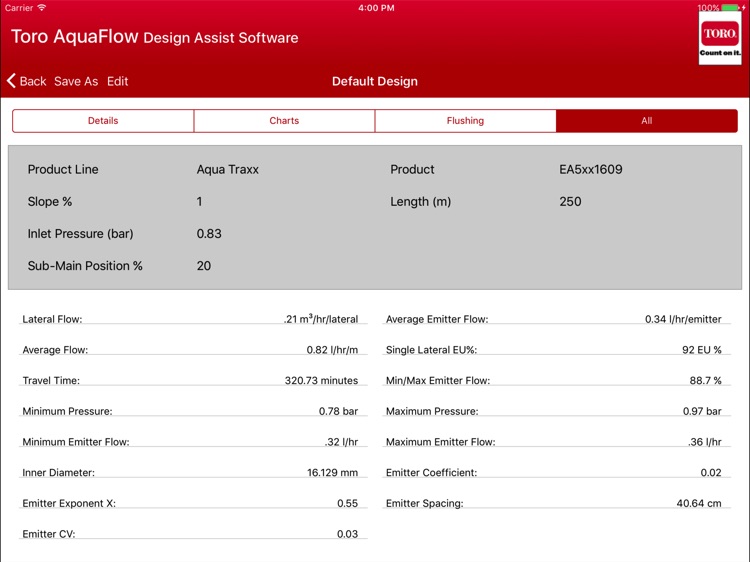
Task: Tap the Maximum Emitter Flow value .36 l/hr
Action: (705, 441)
